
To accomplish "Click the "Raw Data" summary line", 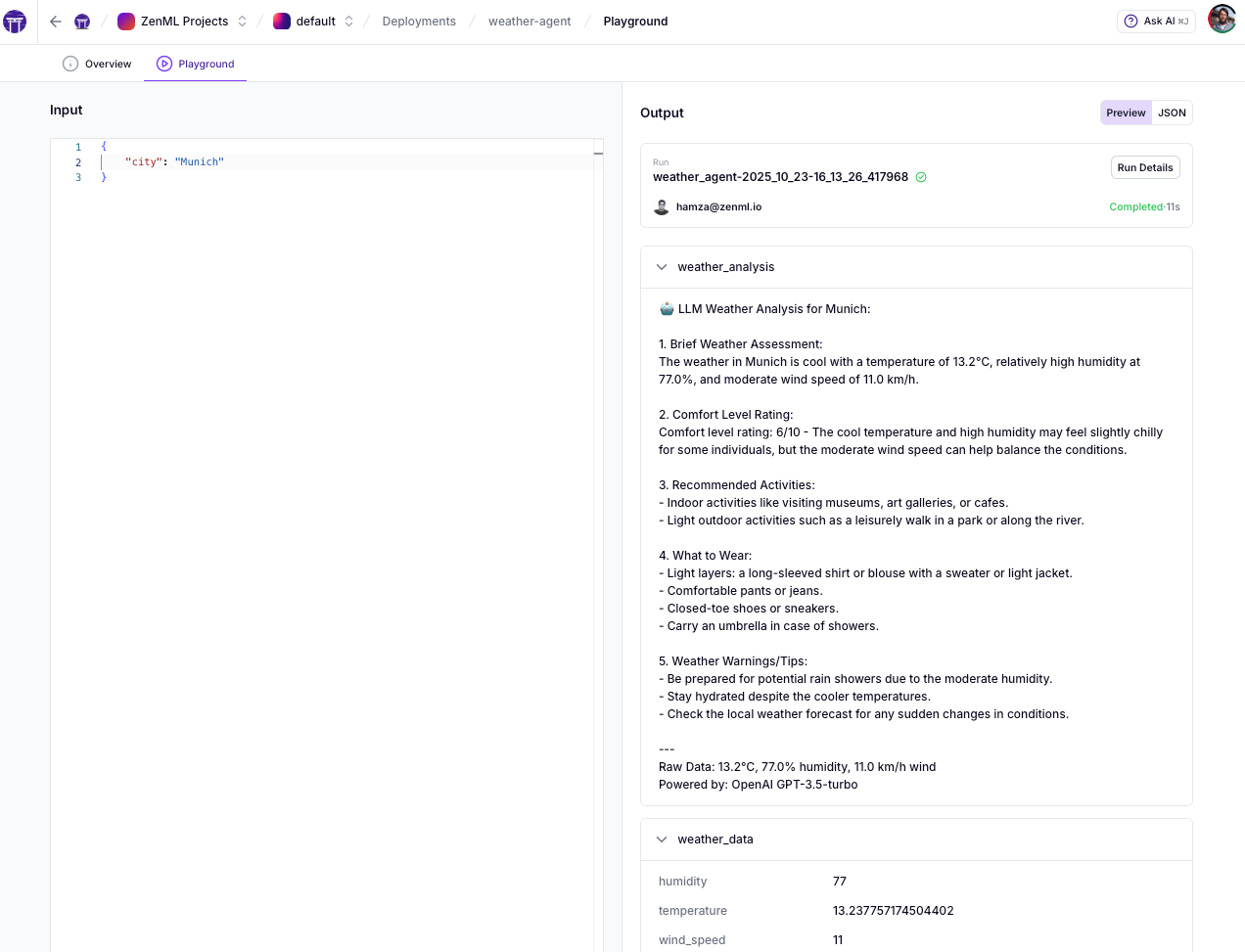I will coord(798,767).
